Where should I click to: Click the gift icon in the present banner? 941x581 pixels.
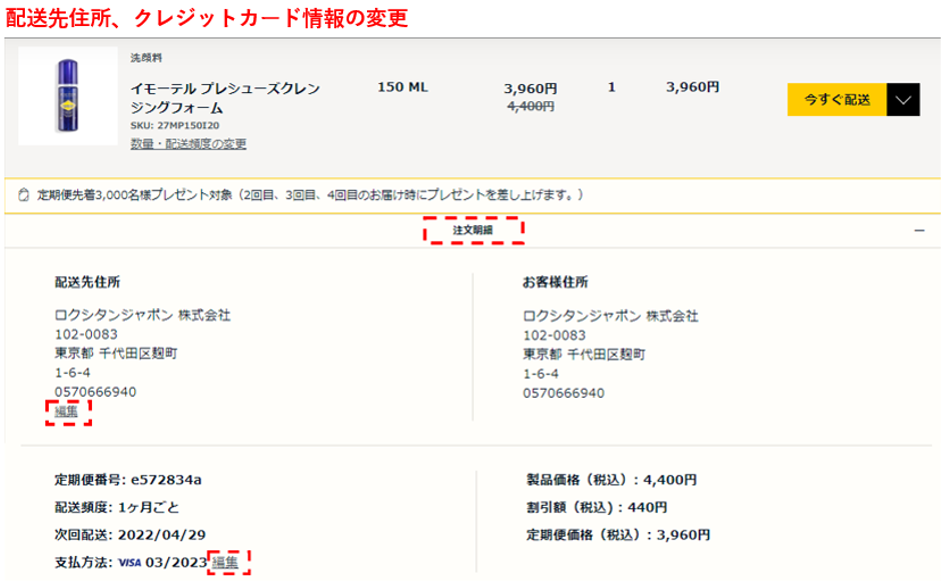point(23,194)
